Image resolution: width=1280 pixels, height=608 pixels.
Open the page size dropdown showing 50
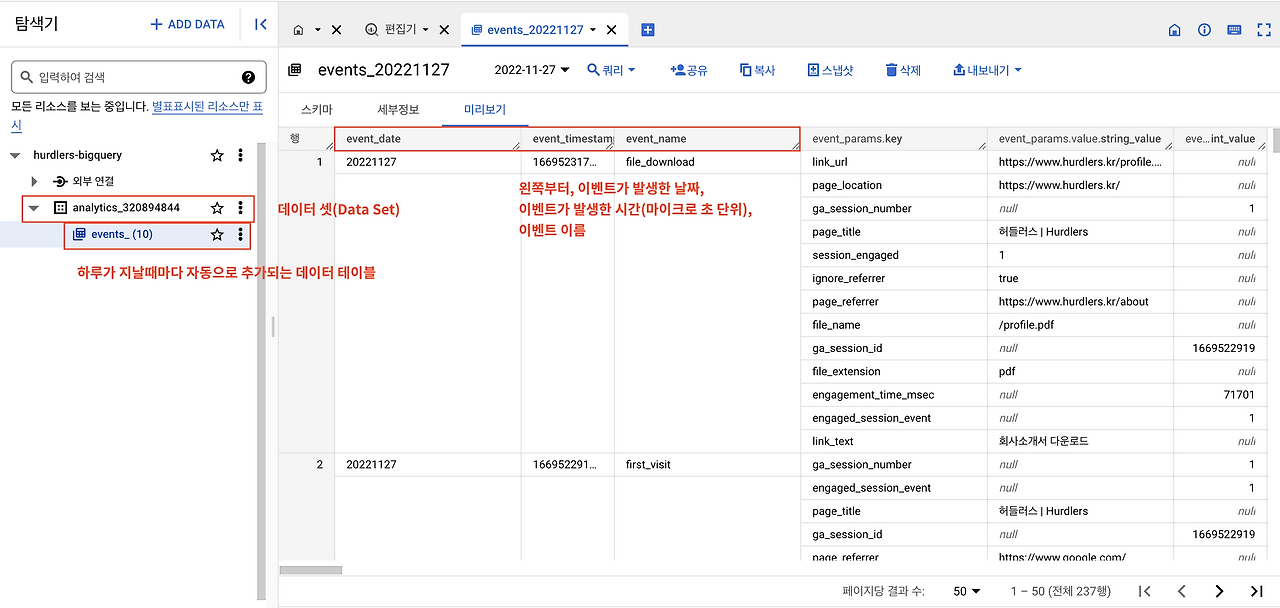963,591
